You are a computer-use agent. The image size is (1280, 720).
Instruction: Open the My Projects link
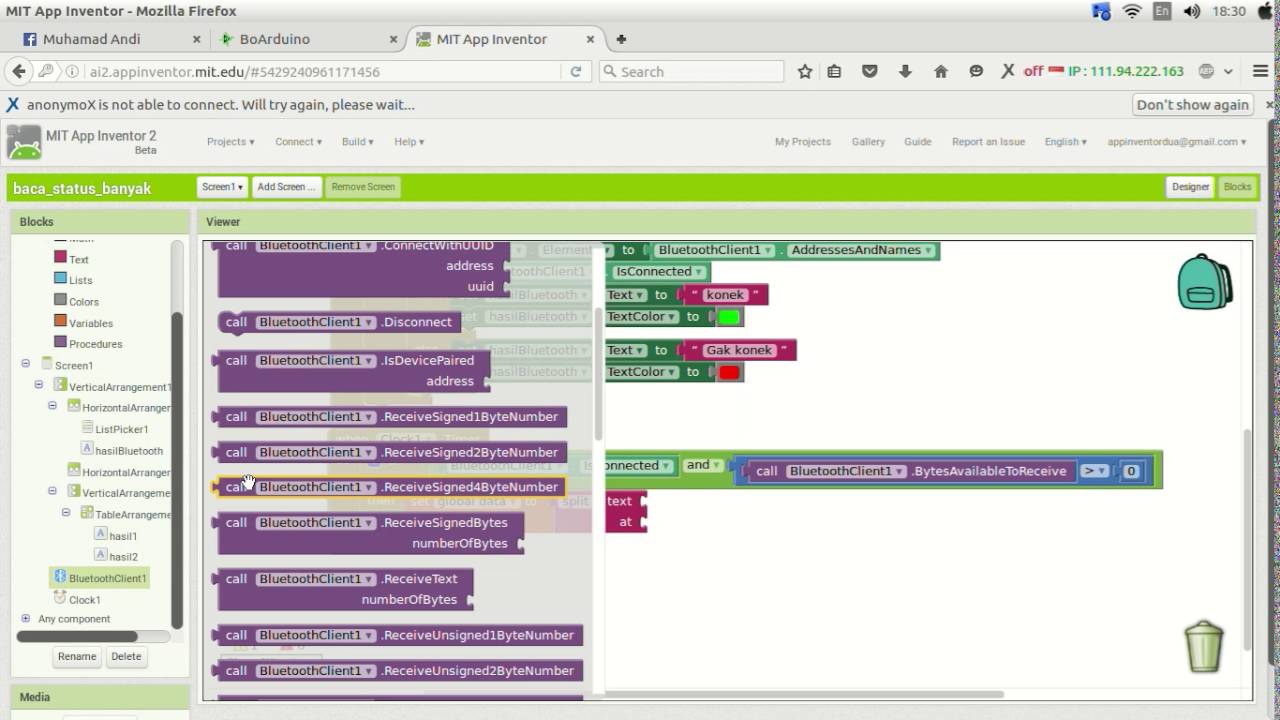click(802, 142)
